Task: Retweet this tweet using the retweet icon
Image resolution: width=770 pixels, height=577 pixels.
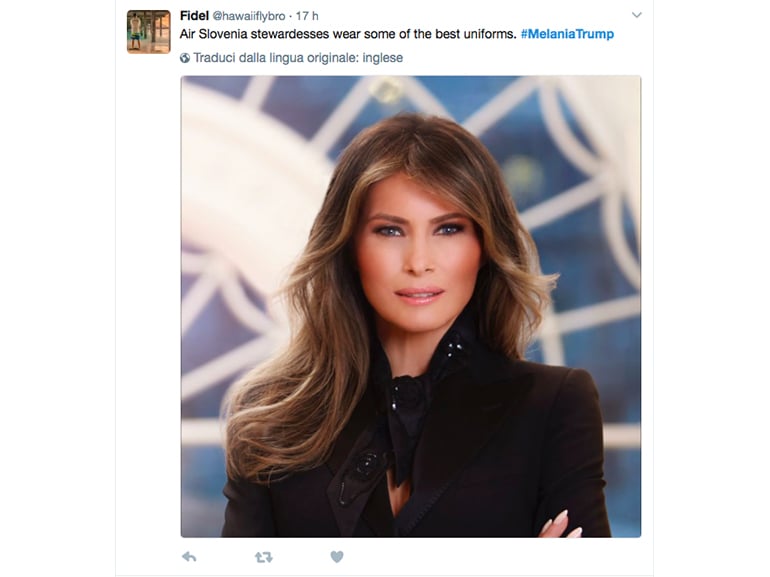Action: [x=263, y=557]
